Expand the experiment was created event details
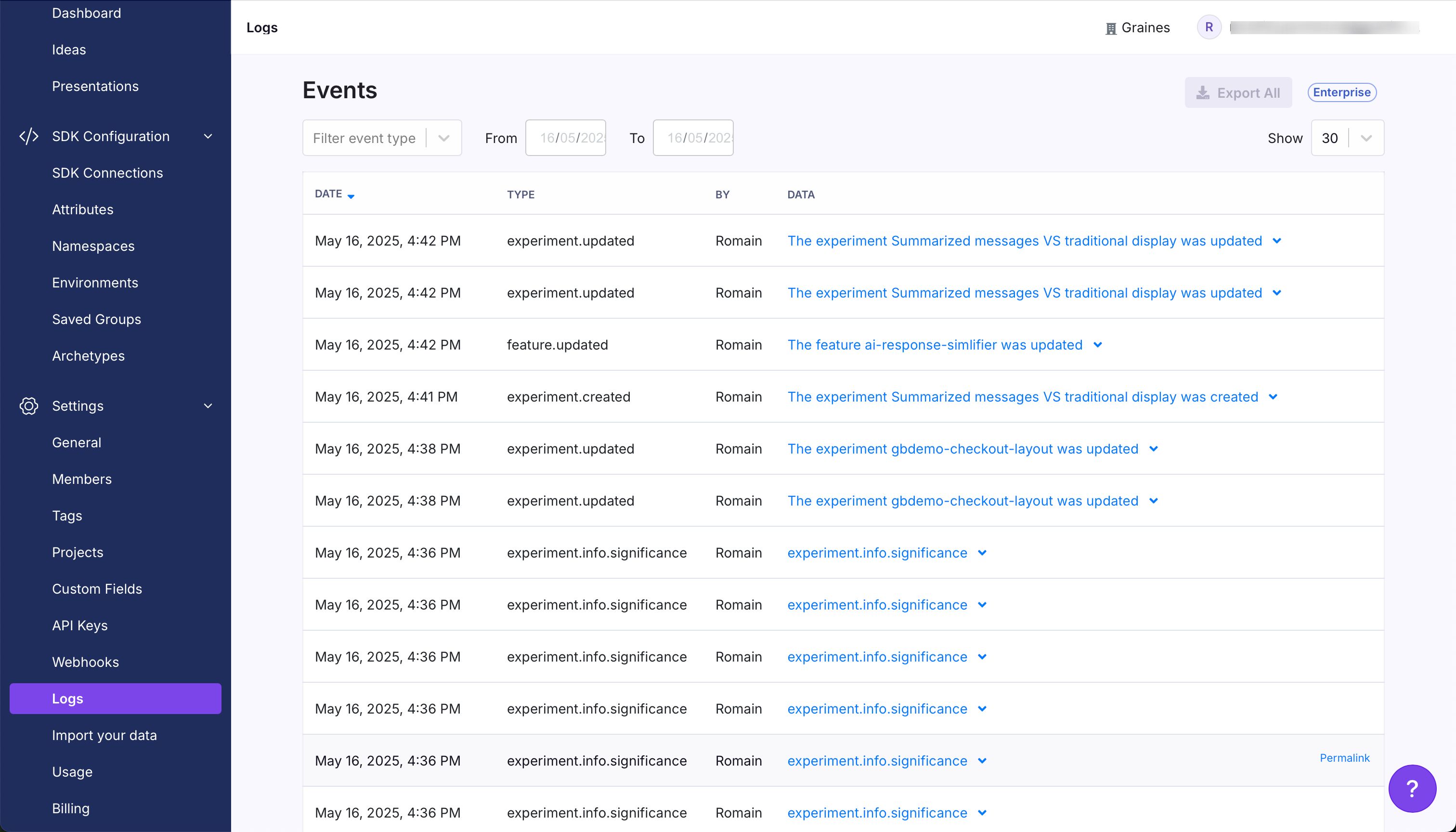This screenshot has height=832, width=1456. click(x=1273, y=397)
